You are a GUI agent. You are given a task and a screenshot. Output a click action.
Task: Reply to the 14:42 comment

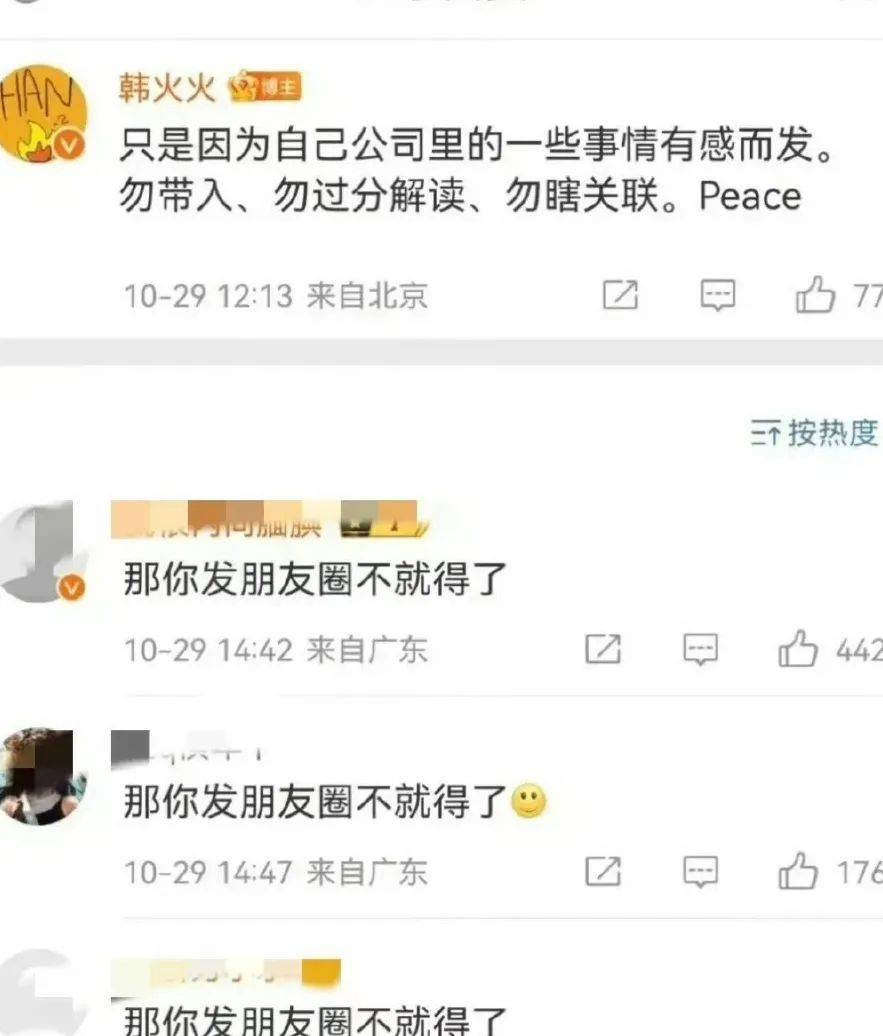coord(701,649)
